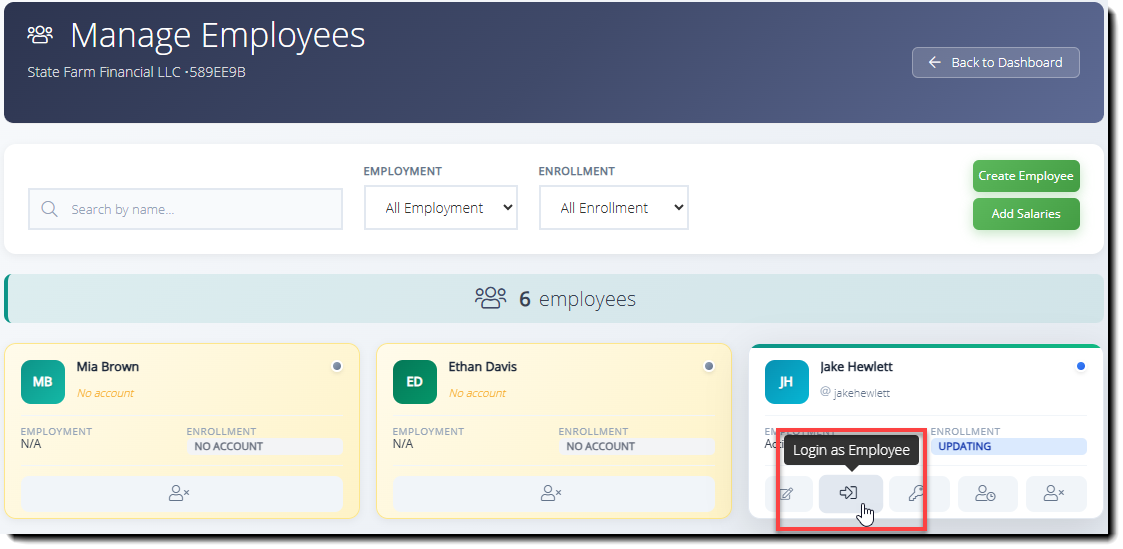Click the Manage Employees page title

(x=218, y=34)
